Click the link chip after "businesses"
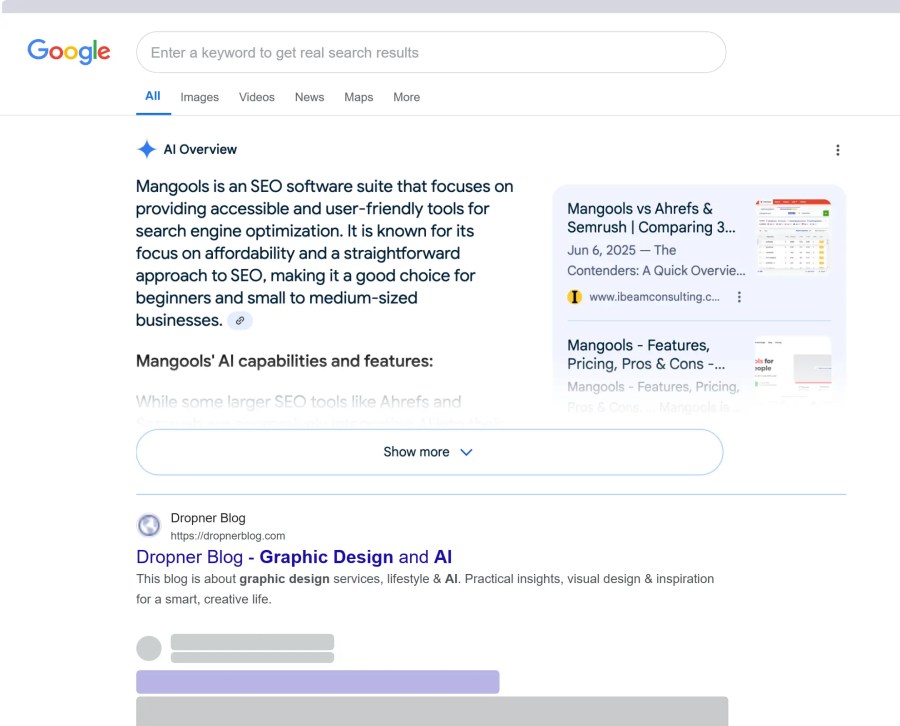 [x=239, y=320]
